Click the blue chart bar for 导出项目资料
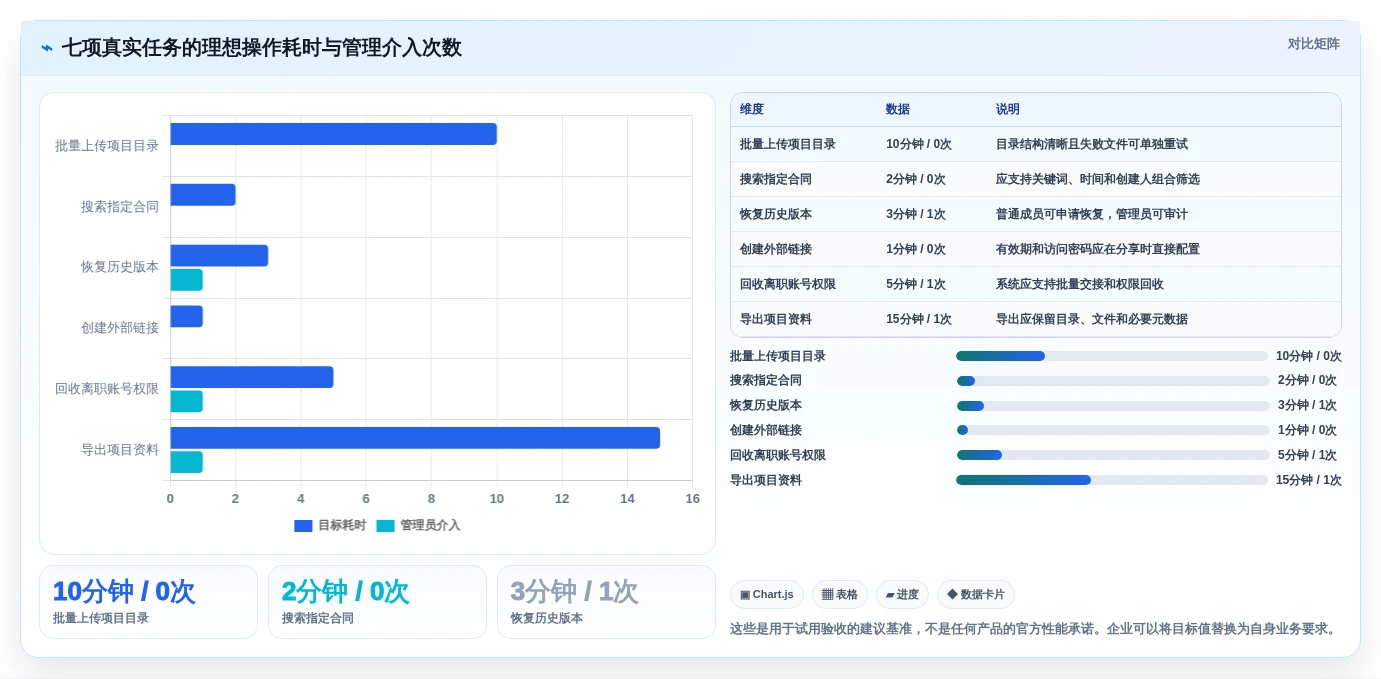The image size is (1381, 679). click(415, 438)
